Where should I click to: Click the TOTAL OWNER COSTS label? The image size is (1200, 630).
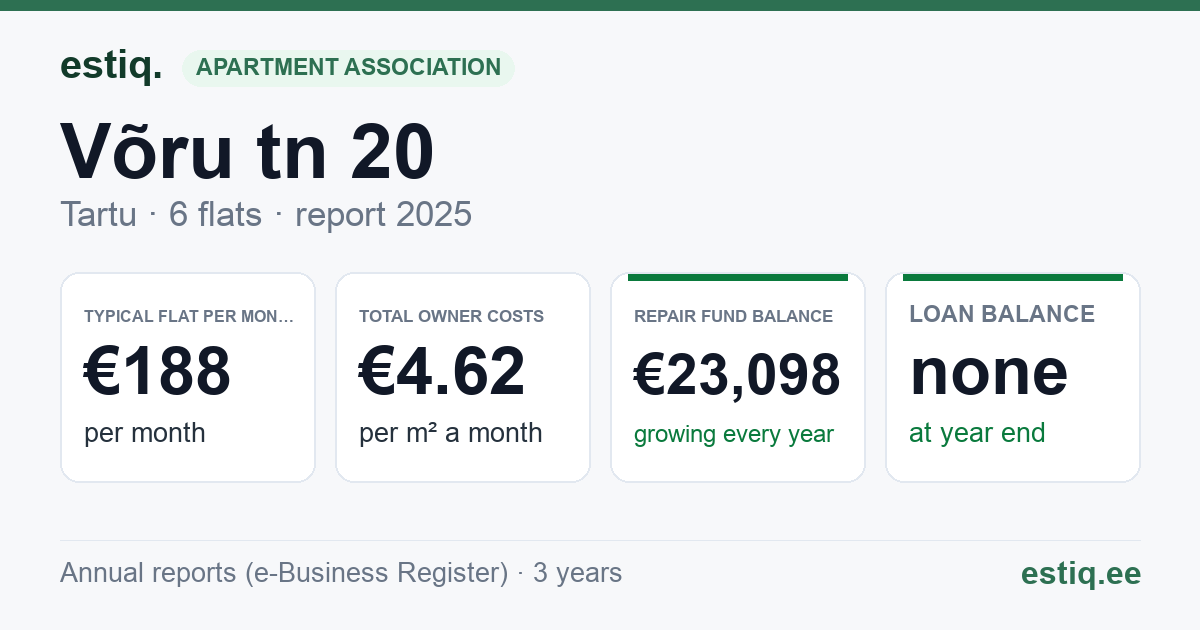tap(452, 317)
